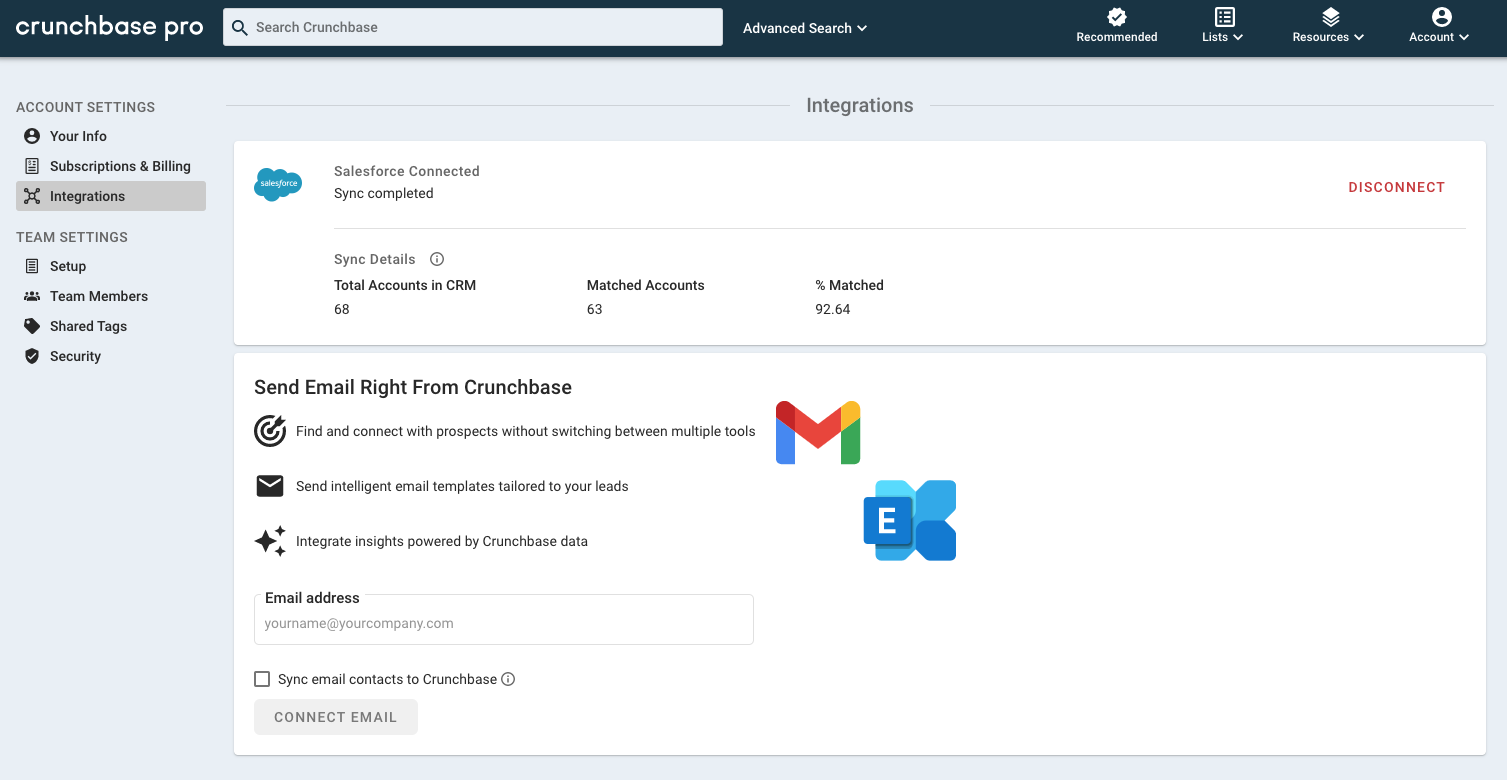Click the sparkle insights icon
The height and width of the screenshot is (780, 1507).
coord(270,541)
